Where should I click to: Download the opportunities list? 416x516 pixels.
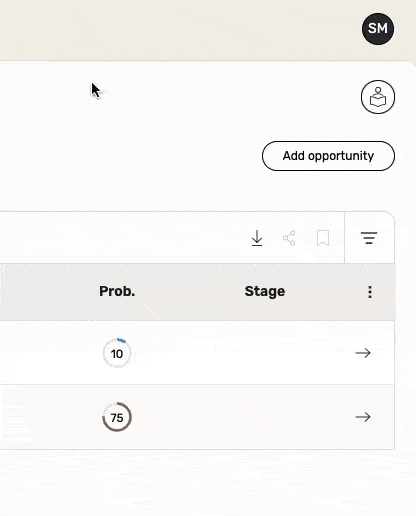pos(257,238)
